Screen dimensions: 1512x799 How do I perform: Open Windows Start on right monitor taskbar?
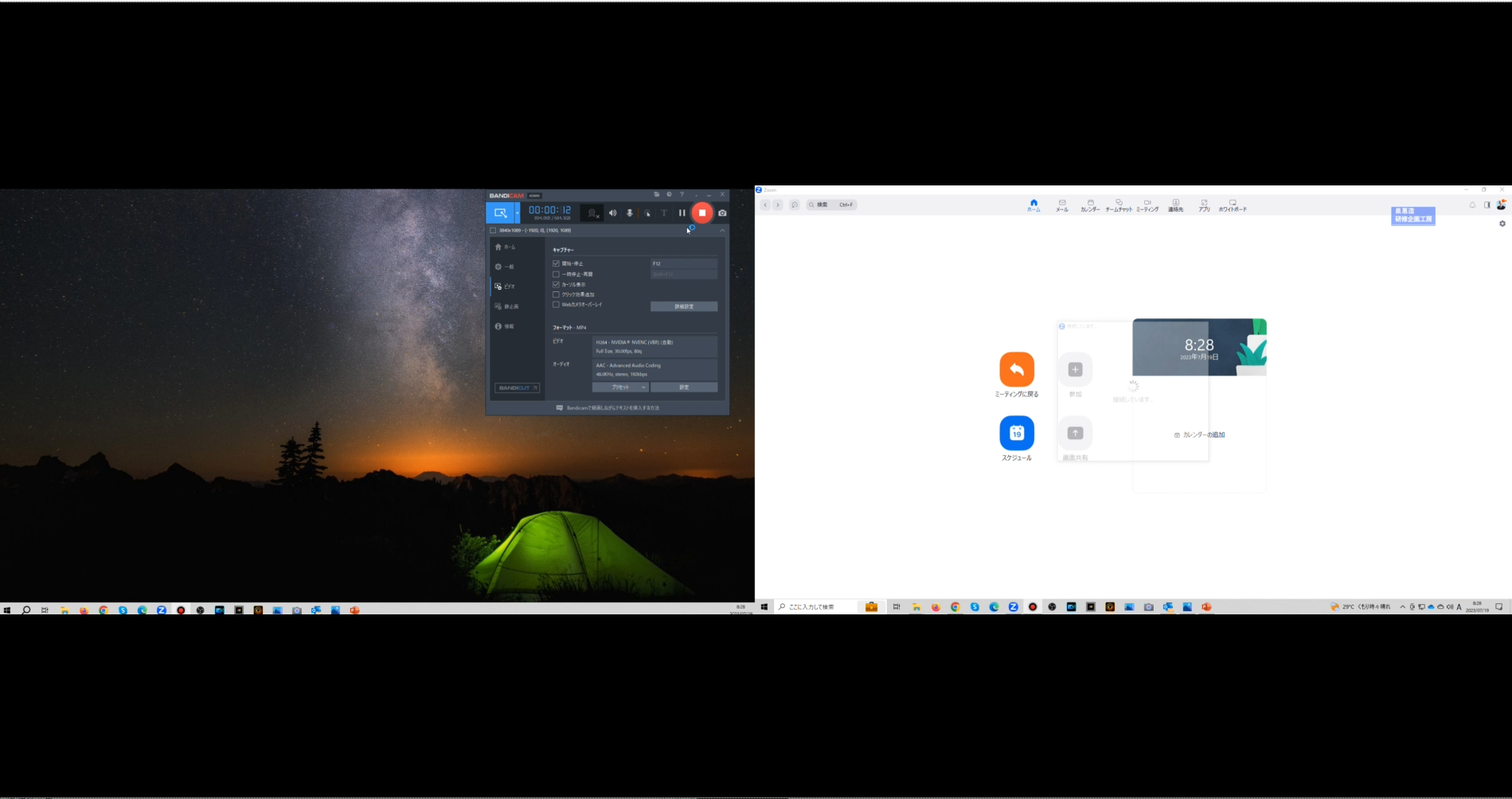pyautogui.click(x=764, y=606)
